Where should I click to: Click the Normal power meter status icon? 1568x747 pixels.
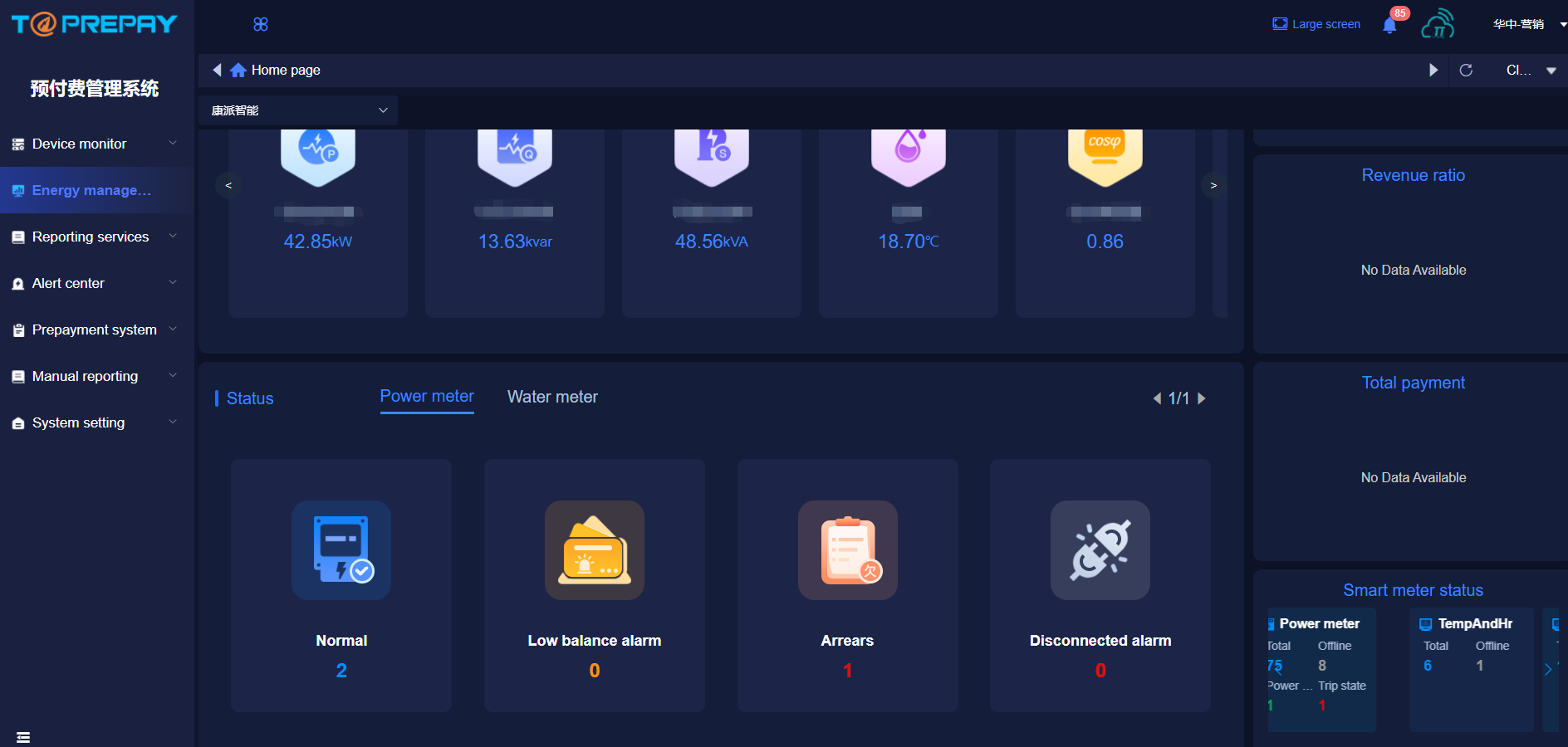click(x=341, y=550)
